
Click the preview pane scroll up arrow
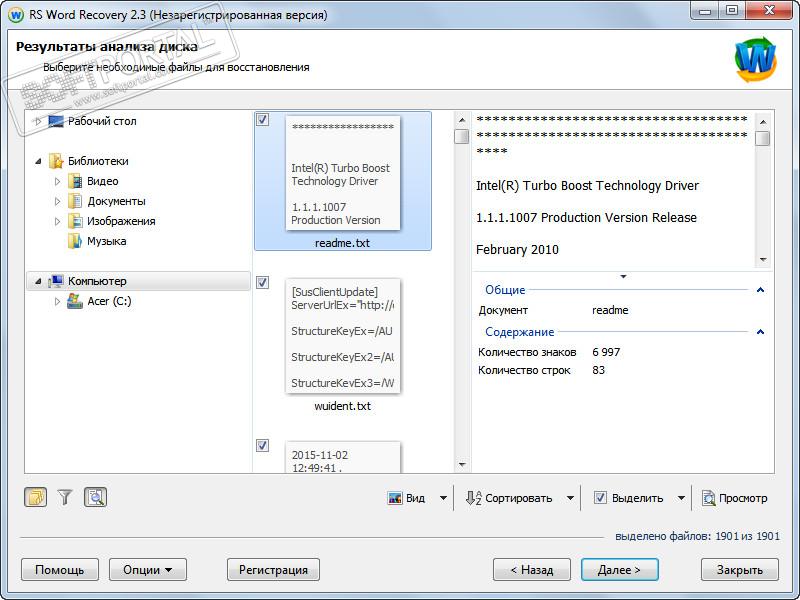click(763, 122)
